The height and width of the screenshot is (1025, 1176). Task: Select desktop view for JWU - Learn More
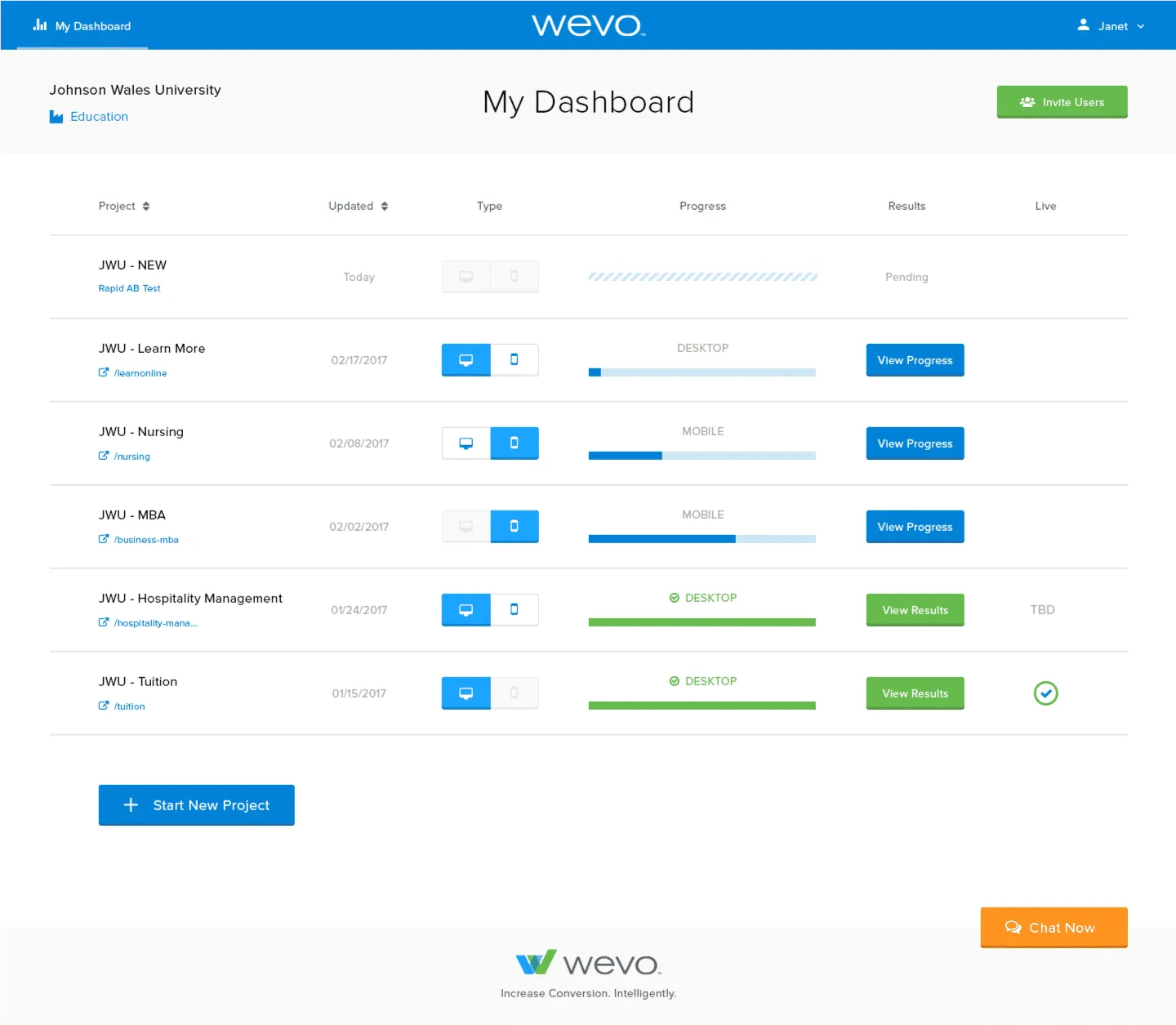[x=465, y=360]
